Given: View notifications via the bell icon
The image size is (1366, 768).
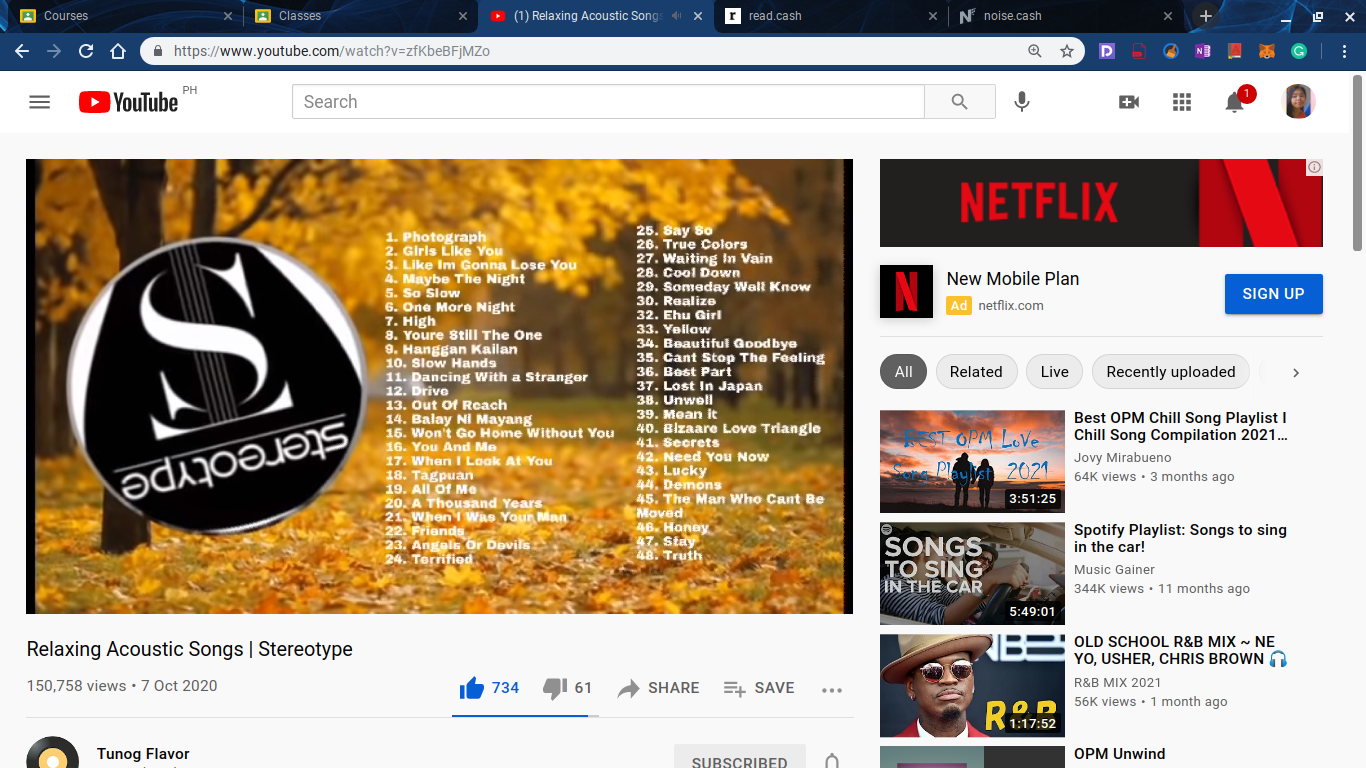Looking at the screenshot, I should [x=1235, y=102].
